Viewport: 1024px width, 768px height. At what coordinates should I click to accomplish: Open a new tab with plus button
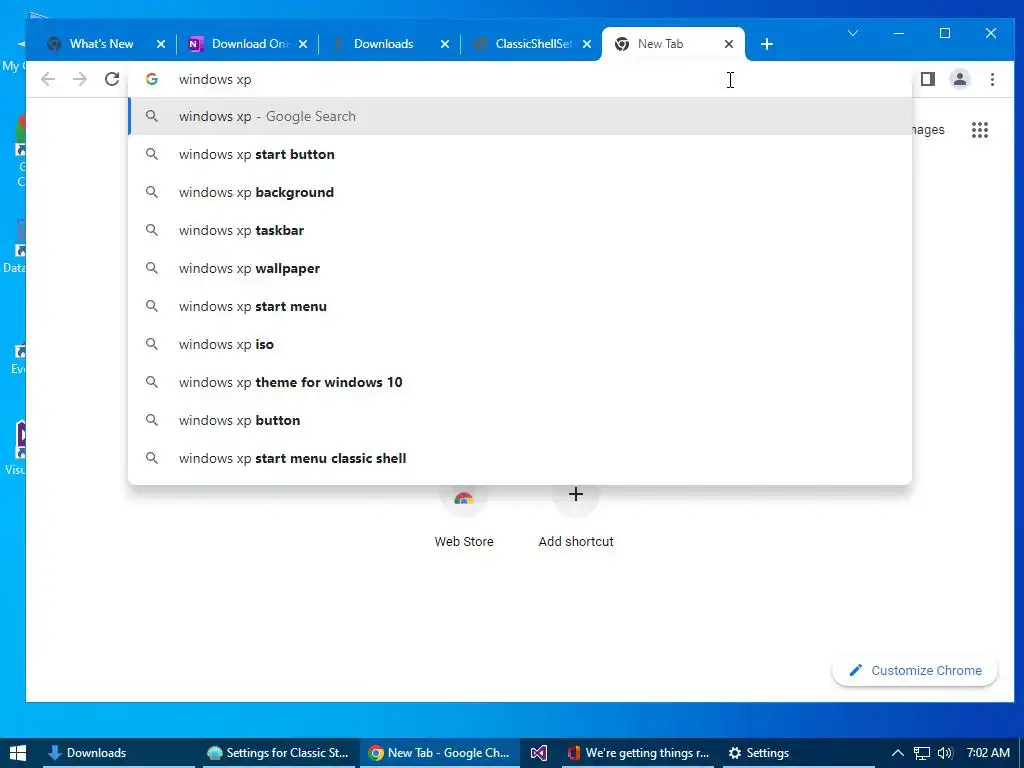(767, 44)
